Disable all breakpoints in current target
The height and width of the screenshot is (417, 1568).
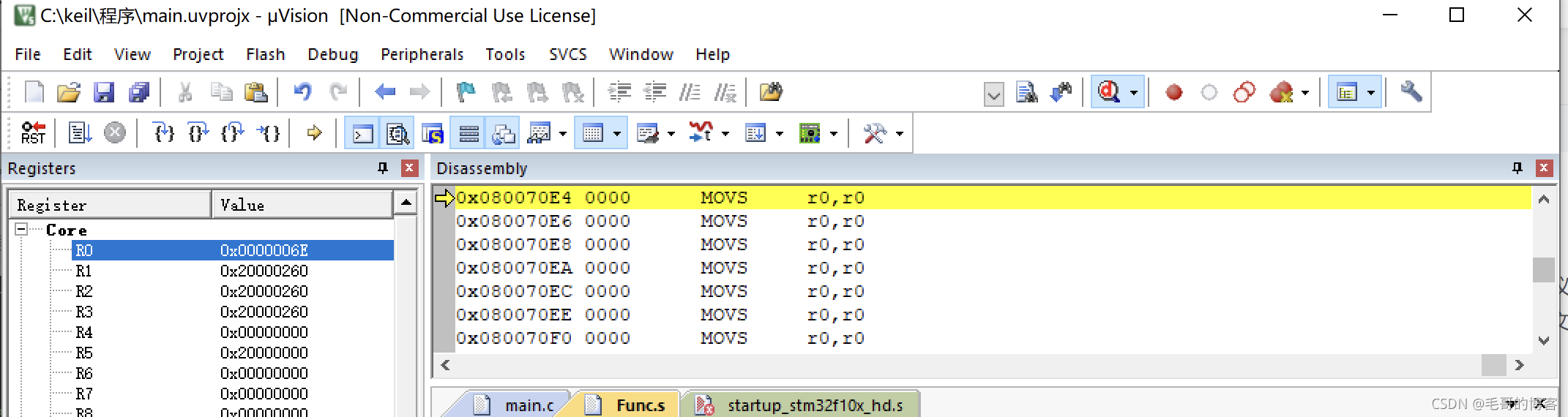coord(1244,92)
